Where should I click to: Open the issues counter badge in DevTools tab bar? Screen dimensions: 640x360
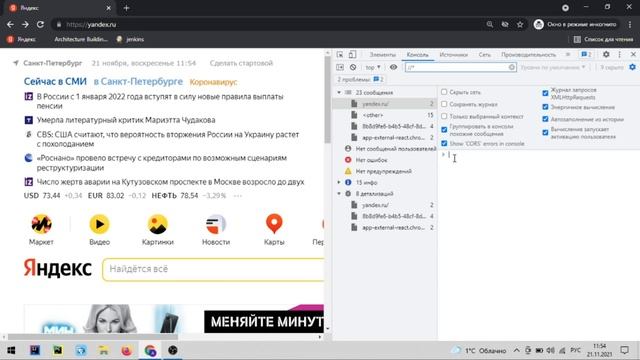point(586,54)
